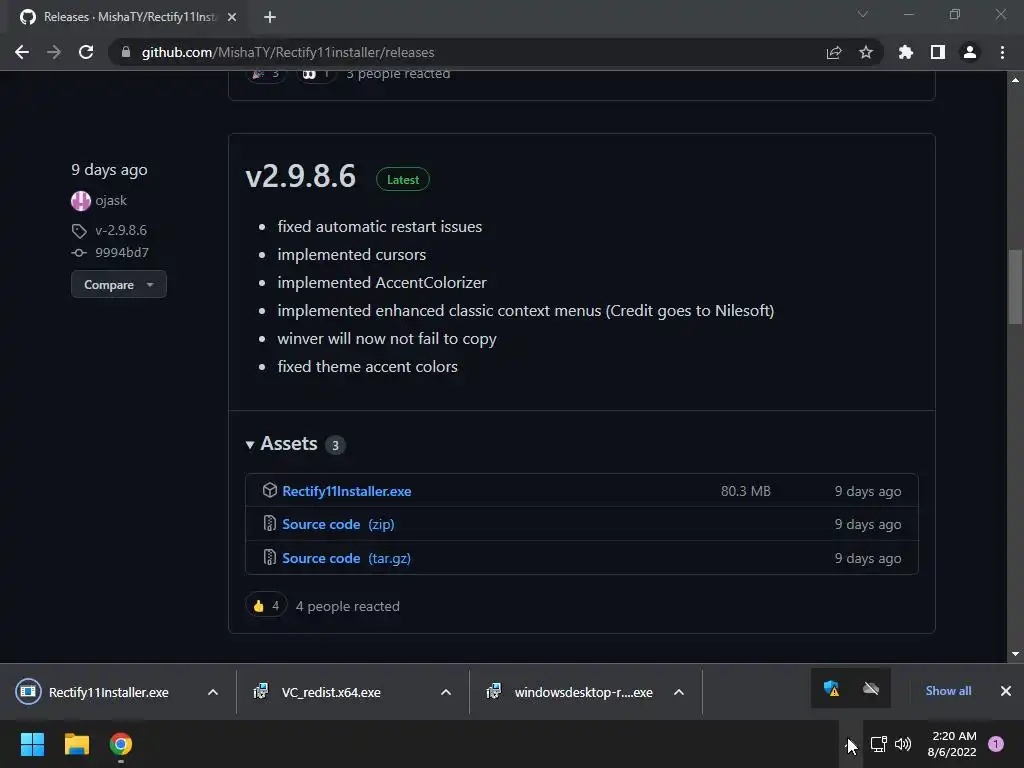The image size is (1024, 768).
Task: Select text '4 people reacted'
Action: coord(347,606)
